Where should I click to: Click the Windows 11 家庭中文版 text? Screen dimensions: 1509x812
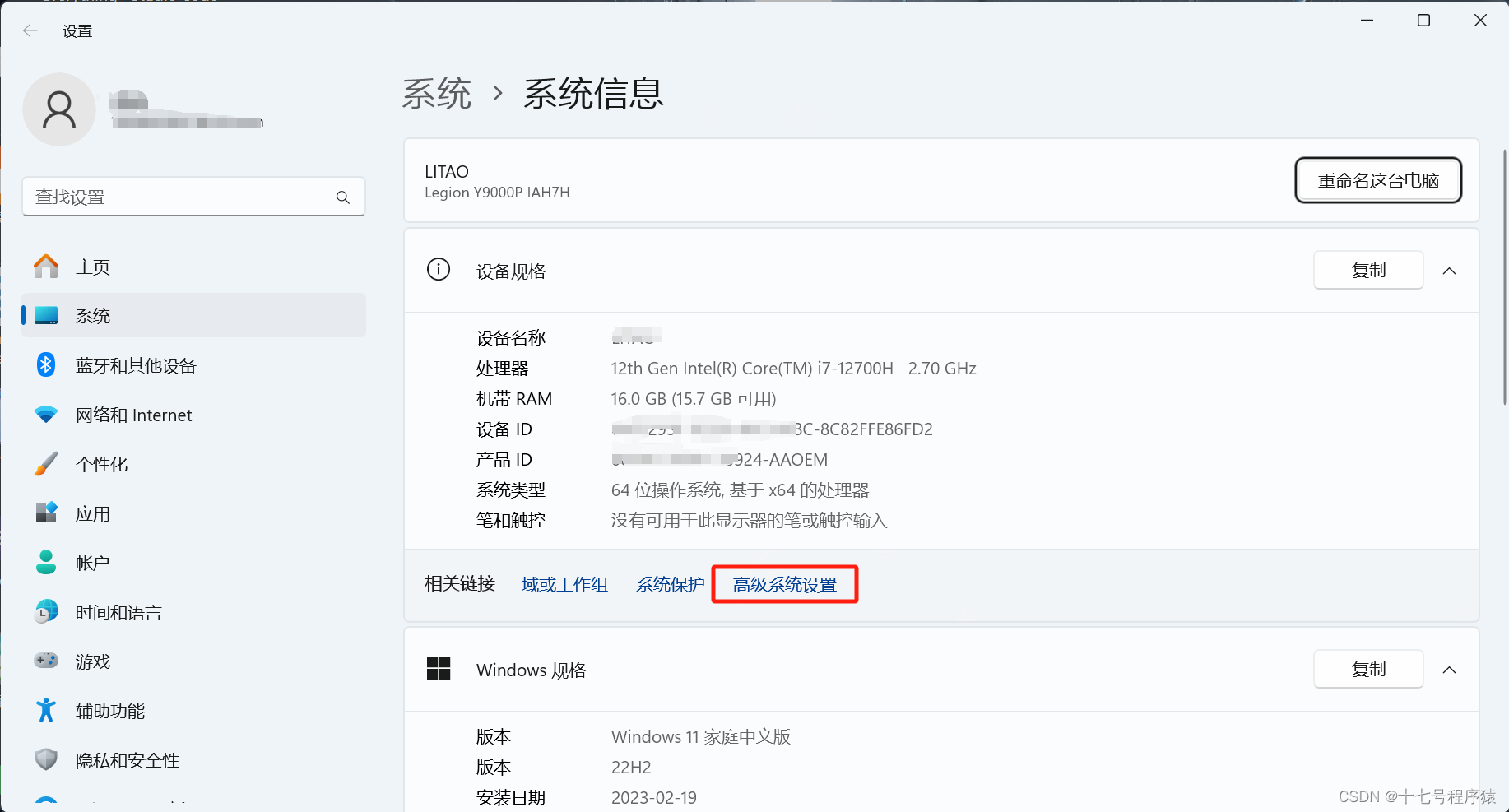pos(701,737)
